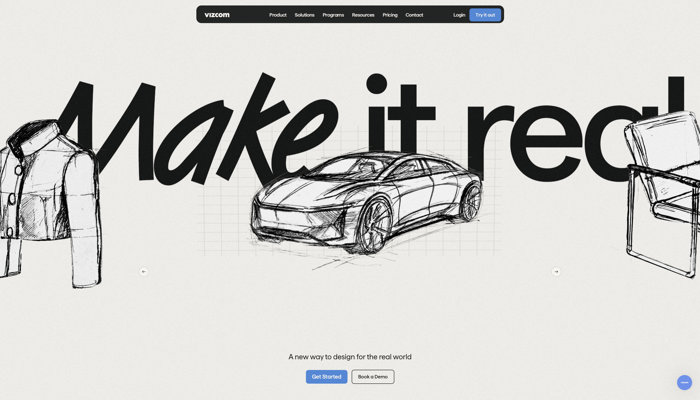Go to previous slide with left arrow
This screenshot has height=400, width=700.
143,271
